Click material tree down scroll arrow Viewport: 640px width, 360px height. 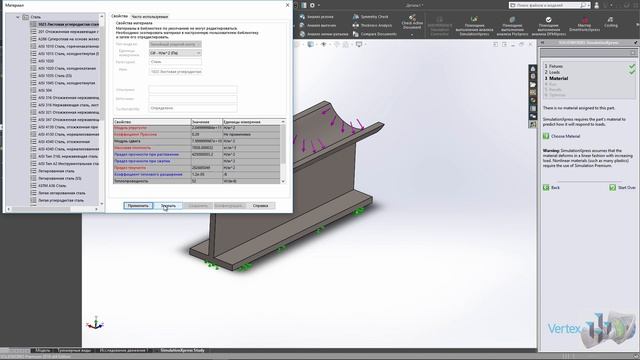click(102, 203)
